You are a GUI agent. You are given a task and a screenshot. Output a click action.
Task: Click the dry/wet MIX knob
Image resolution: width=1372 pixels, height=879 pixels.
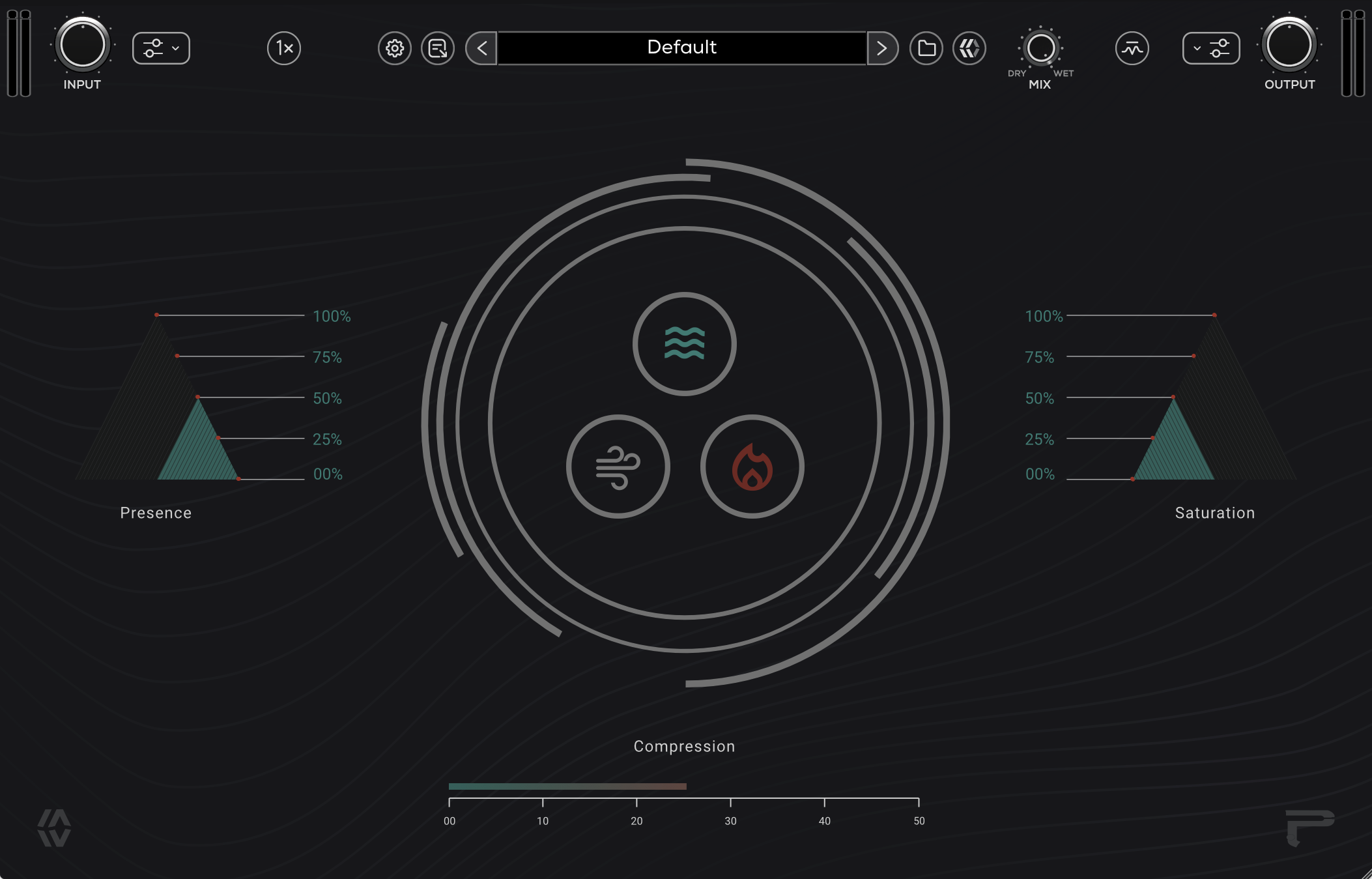tap(1040, 48)
